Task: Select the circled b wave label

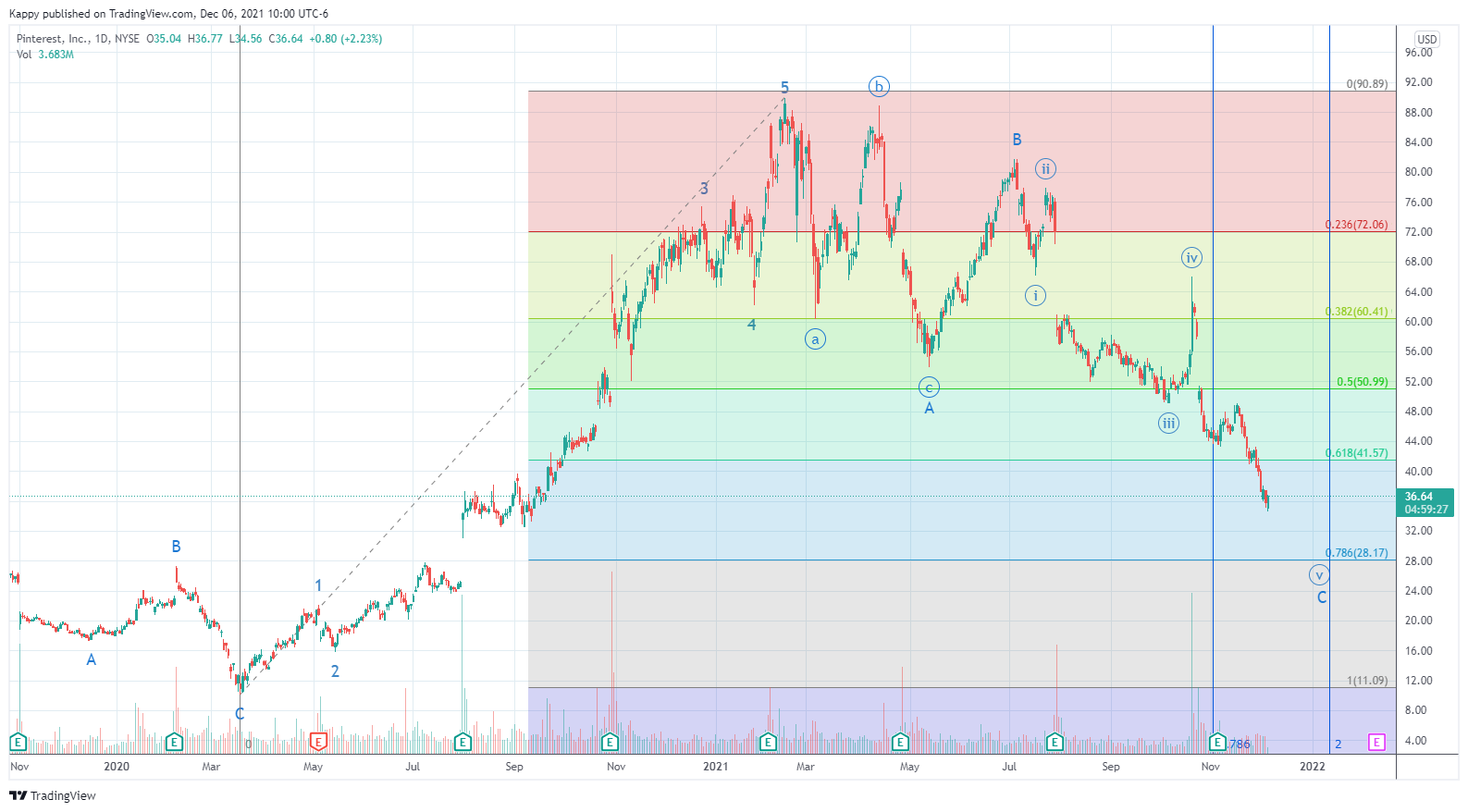Action: (879, 87)
